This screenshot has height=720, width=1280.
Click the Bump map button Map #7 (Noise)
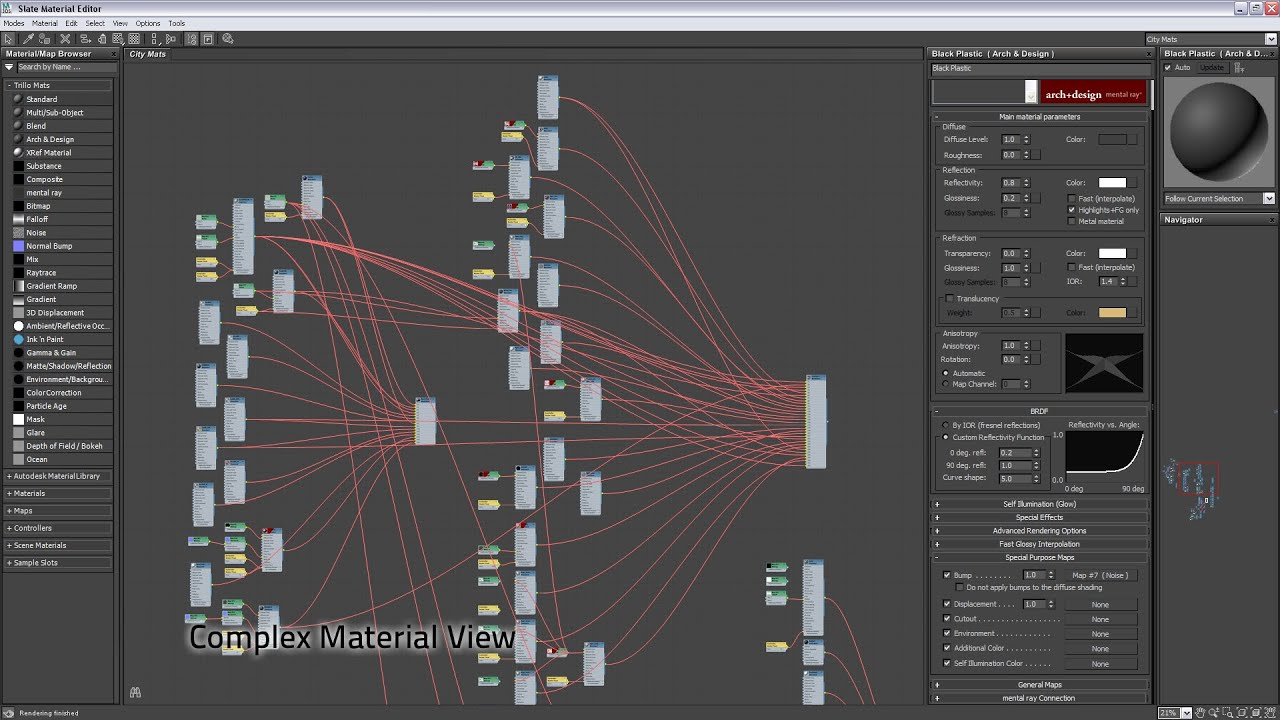coord(1100,575)
